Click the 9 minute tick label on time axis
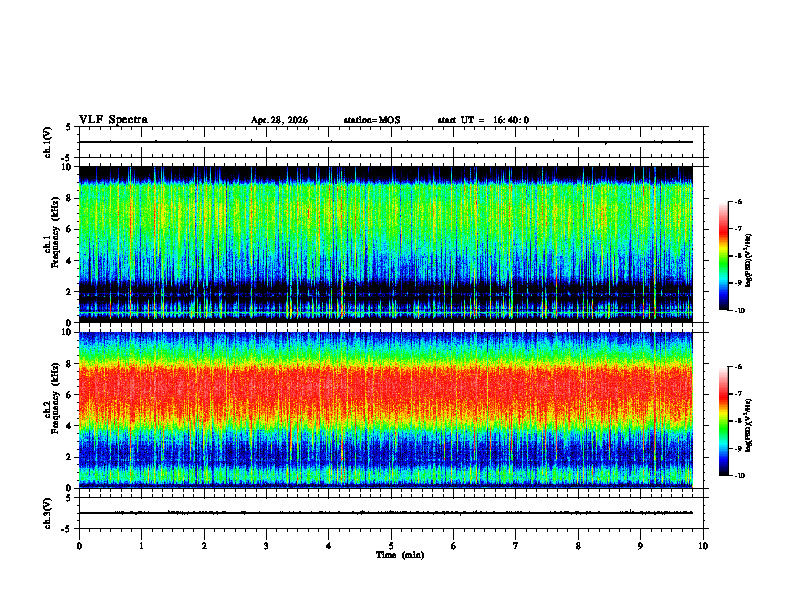 pos(640,546)
